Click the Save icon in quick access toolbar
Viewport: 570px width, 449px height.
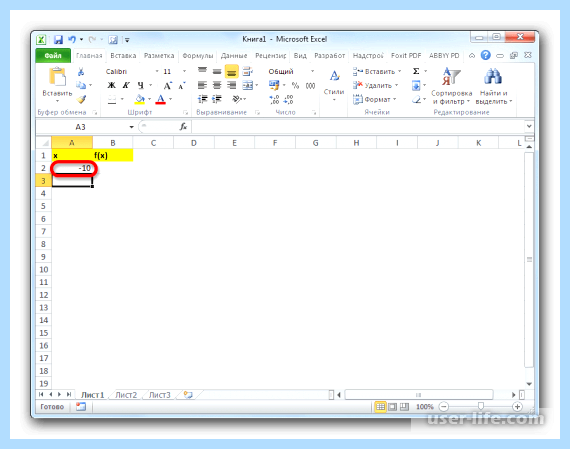58,39
